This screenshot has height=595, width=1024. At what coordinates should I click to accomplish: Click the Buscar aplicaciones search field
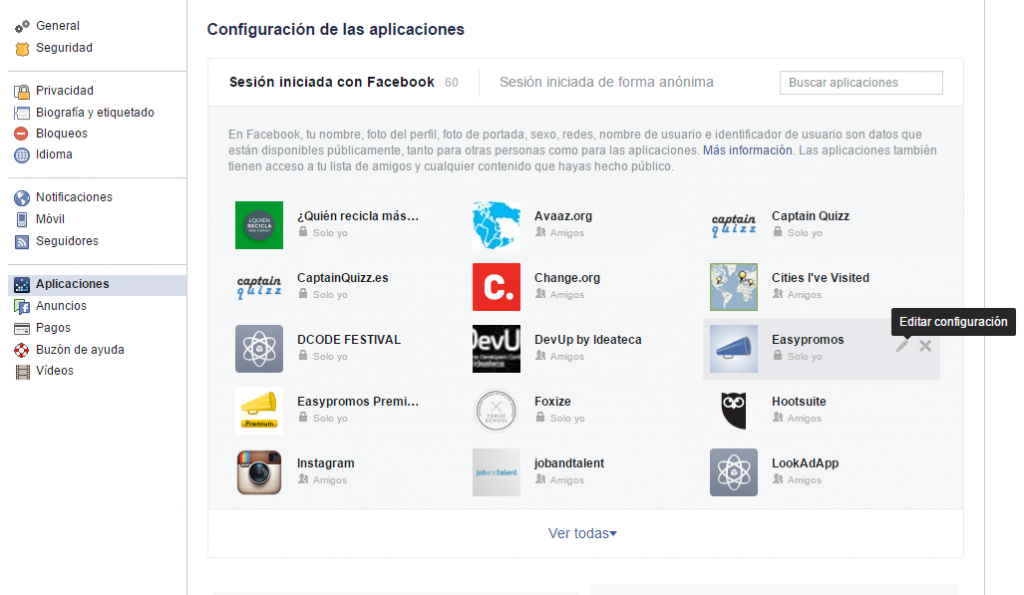pyautogui.click(x=860, y=83)
